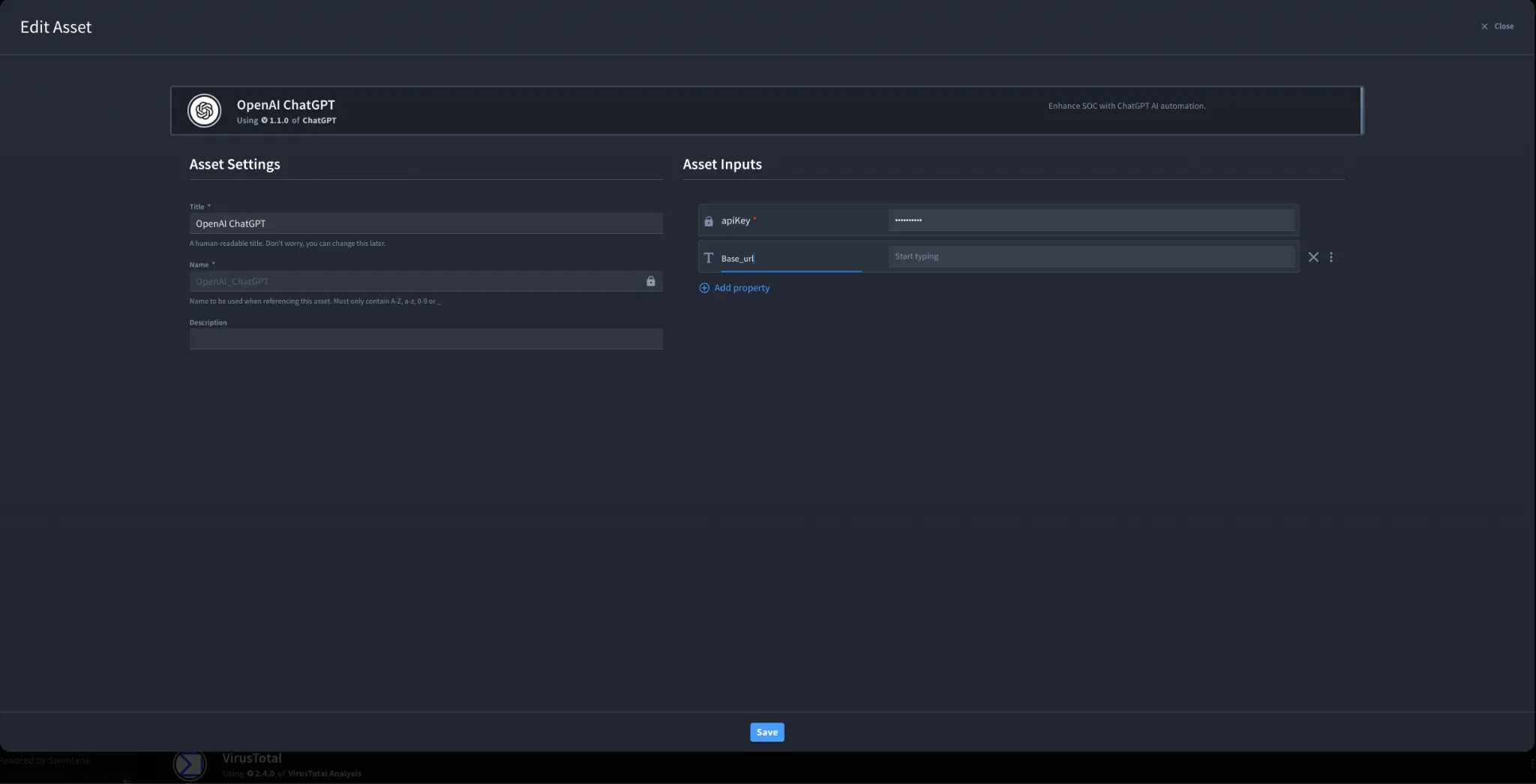Save the asset changes
This screenshot has height=784, width=1536.
click(767, 732)
